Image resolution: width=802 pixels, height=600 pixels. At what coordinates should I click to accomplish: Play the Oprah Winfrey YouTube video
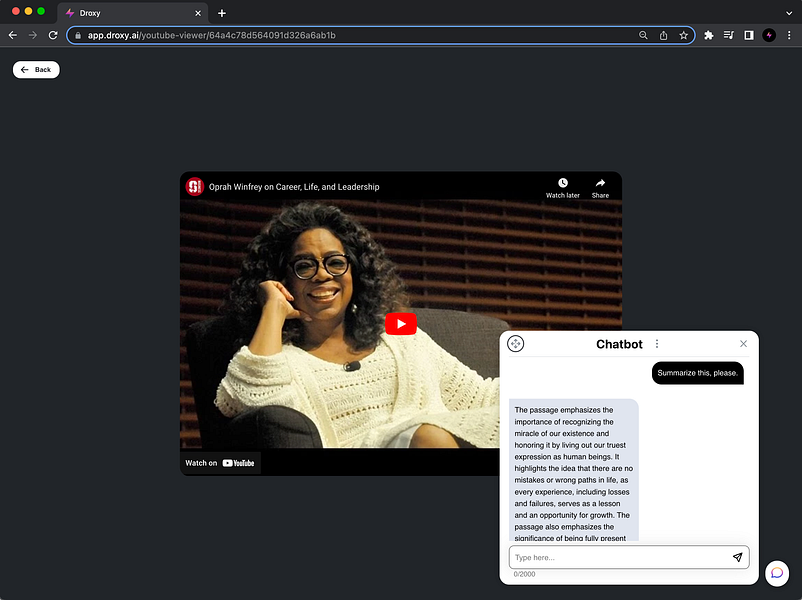click(400, 323)
